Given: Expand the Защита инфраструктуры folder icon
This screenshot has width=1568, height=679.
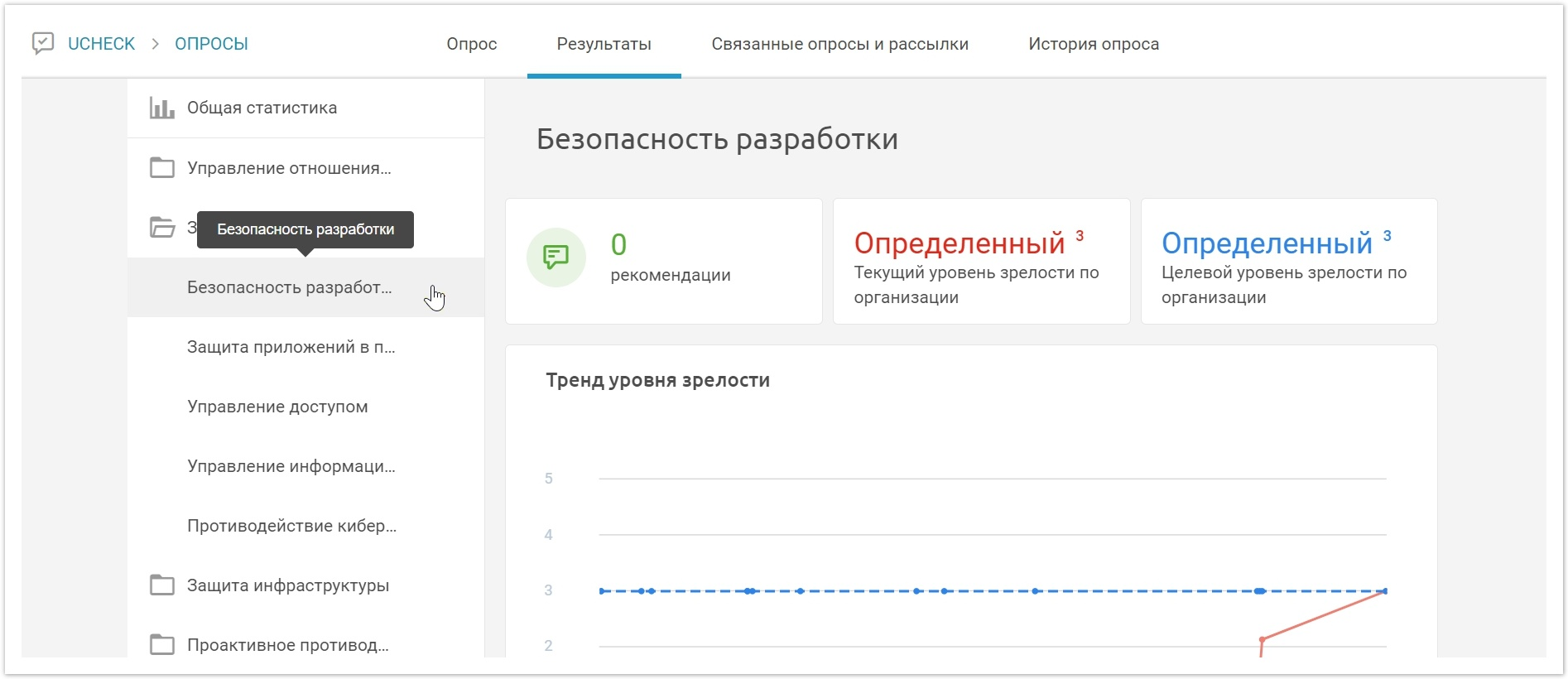Looking at the screenshot, I should 161,585.
